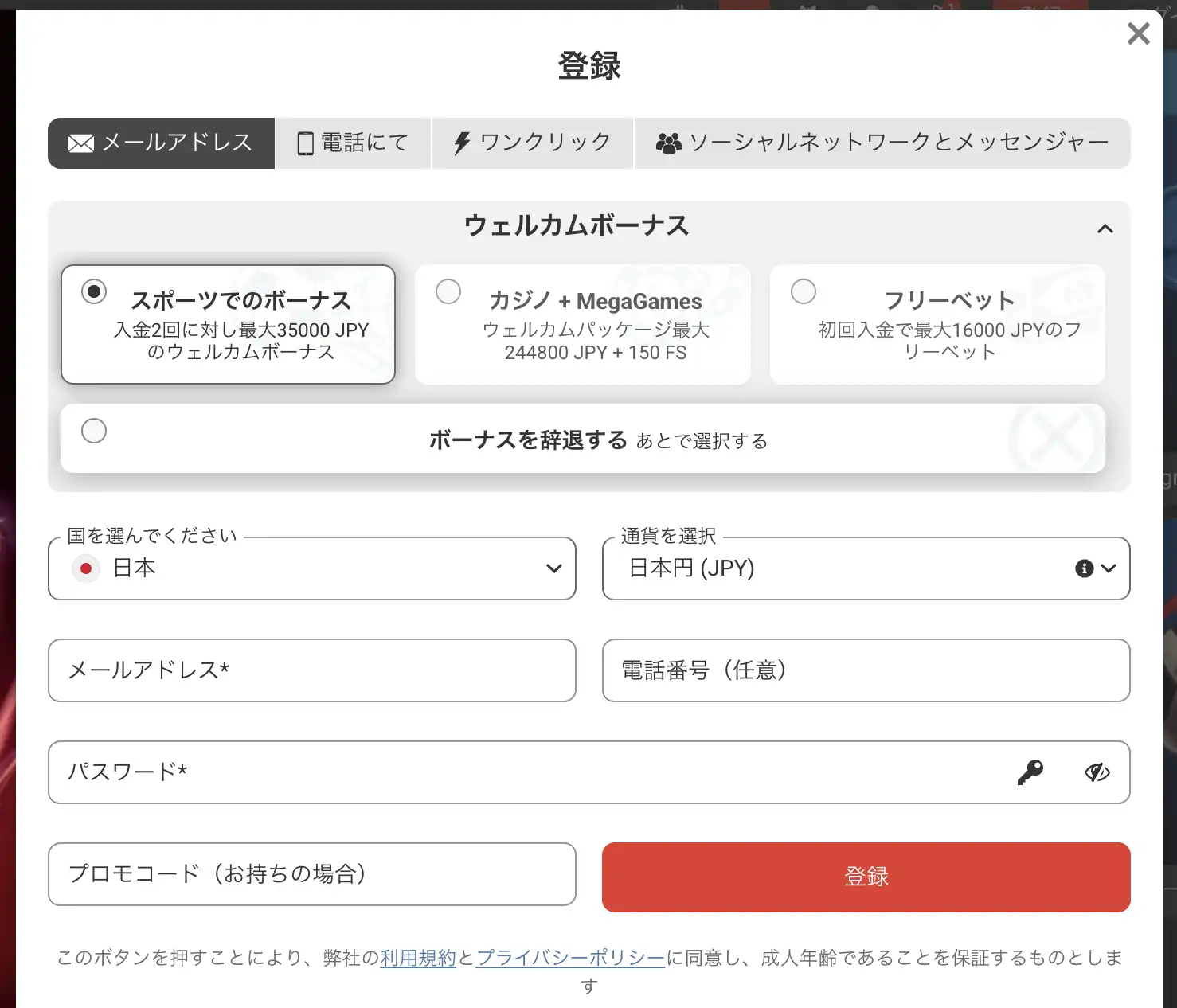Open the 利用規約 link
Viewport: 1177px width, 1008px height.
tap(418, 958)
